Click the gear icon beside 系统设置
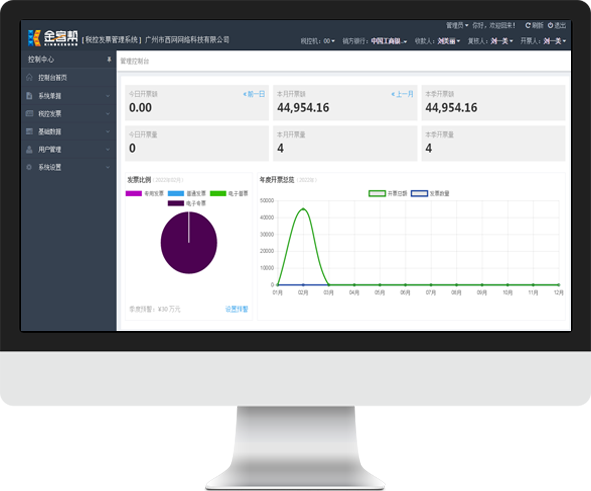Image resolution: width=591 pixels, height=491 pixels. tap(29, 167)
